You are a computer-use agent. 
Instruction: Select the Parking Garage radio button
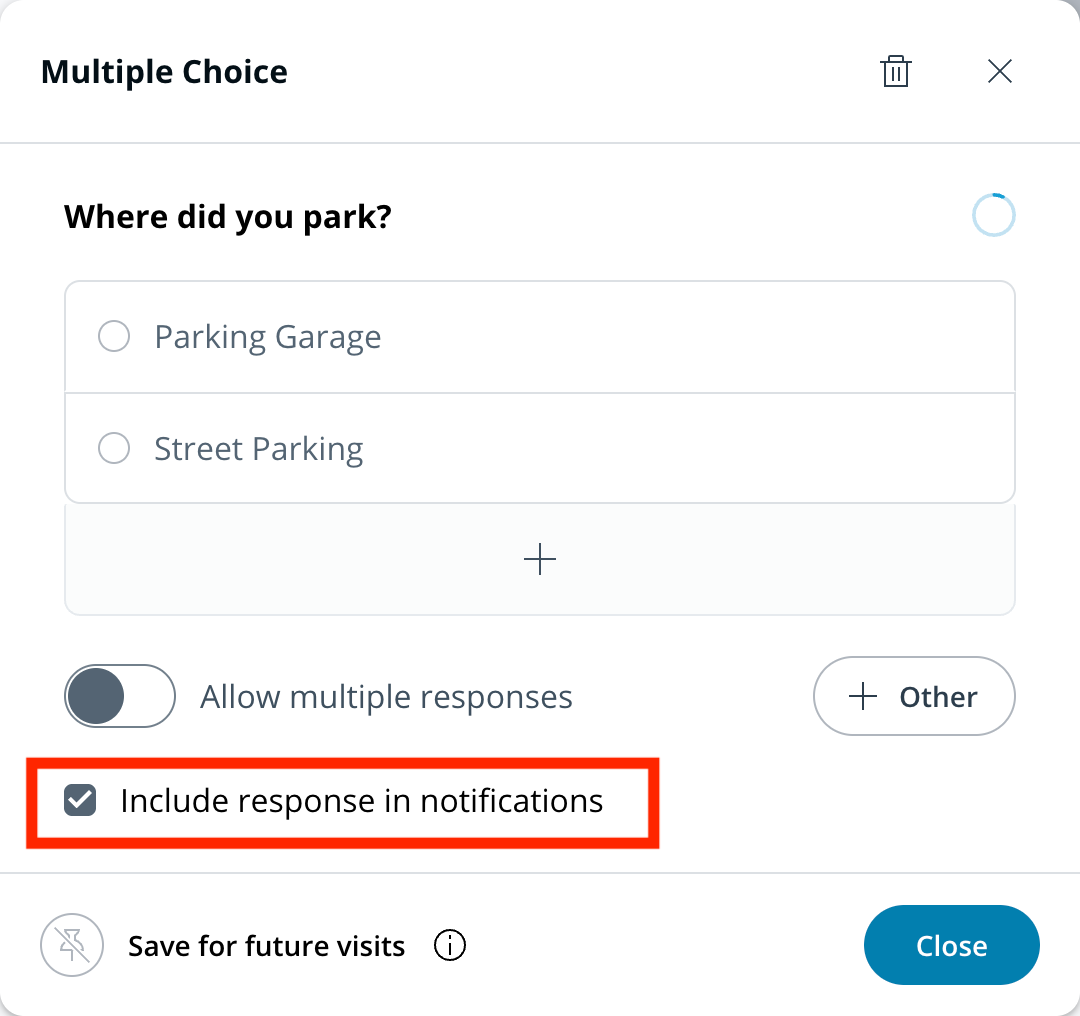114,337
